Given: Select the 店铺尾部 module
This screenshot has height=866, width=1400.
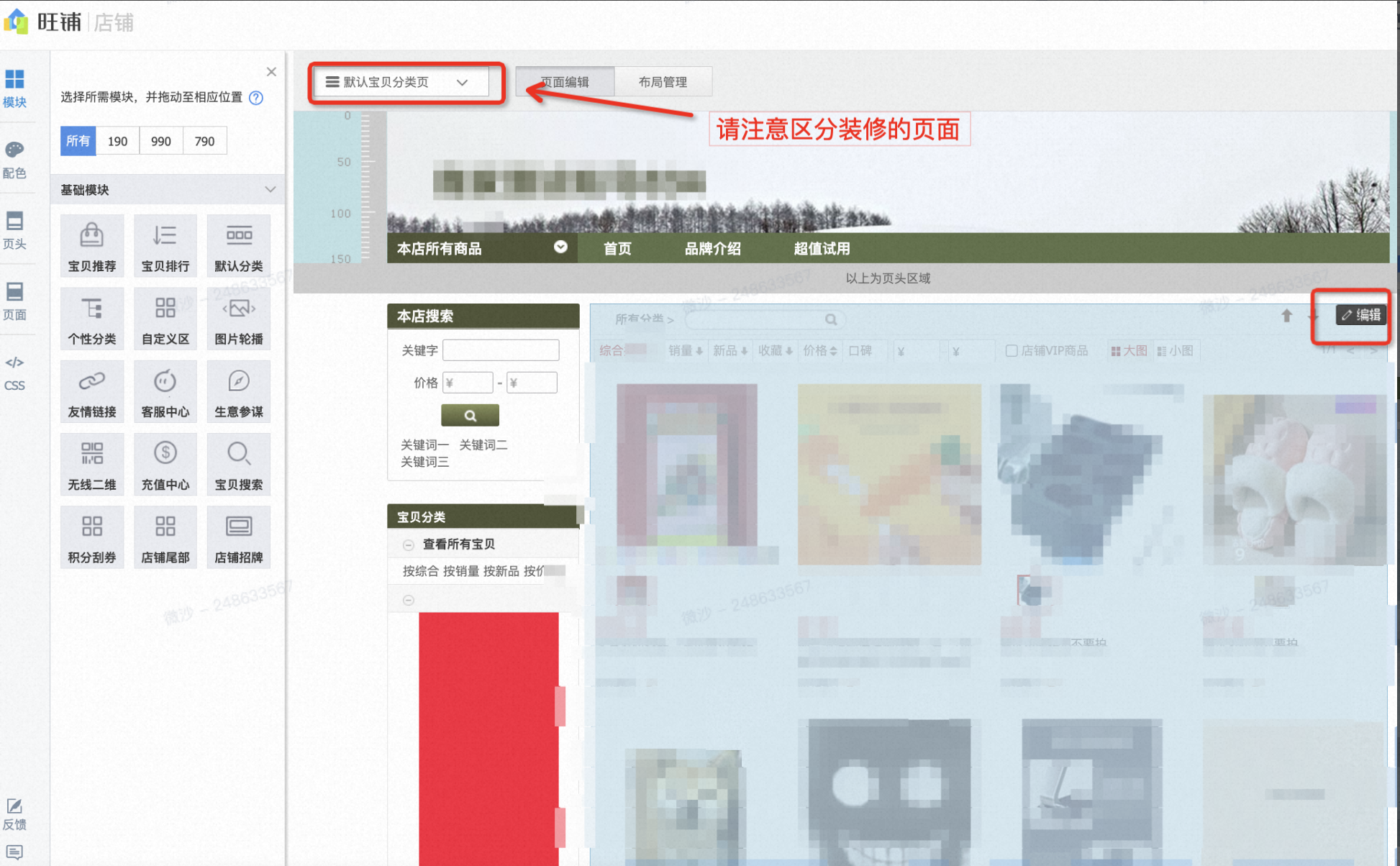Looking at the screenshot, I should coord(165,537).
